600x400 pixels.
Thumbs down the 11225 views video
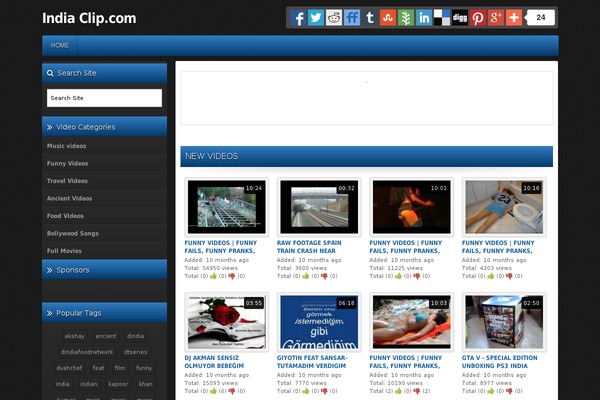[x=417, y=276]
